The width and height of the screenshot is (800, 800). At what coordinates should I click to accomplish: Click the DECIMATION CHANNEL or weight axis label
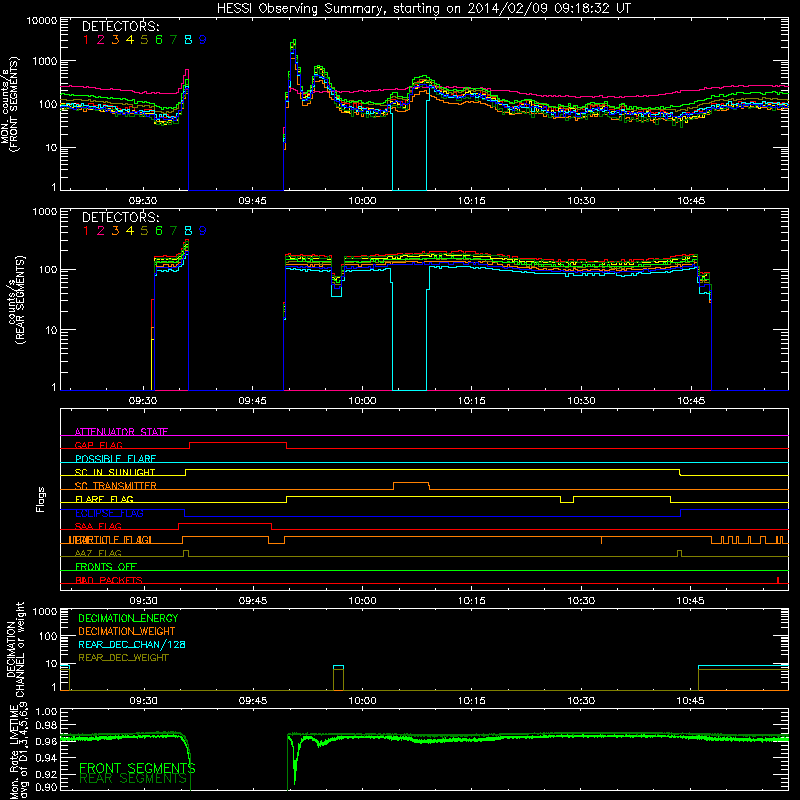14,649
